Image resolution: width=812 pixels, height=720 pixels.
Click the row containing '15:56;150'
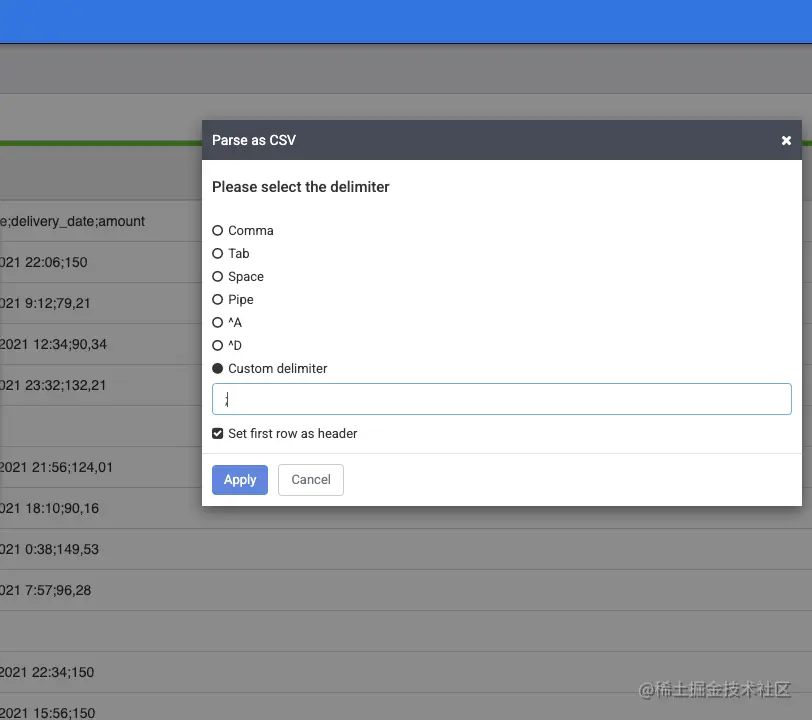point(406,707)
